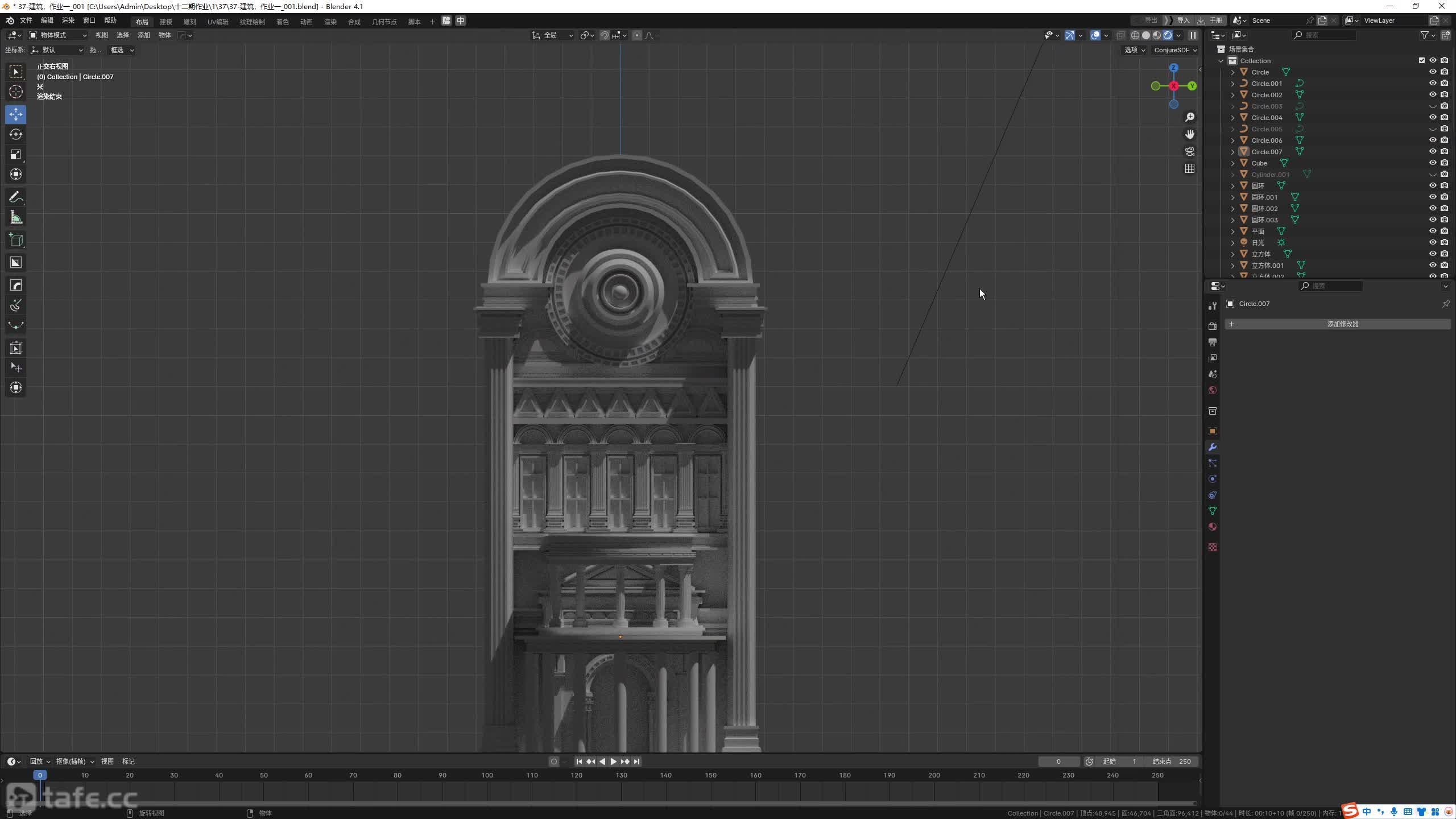This screenshot has width=1456, height=819.
Task: Open the Object Mode dropdown
Action: 58,35
